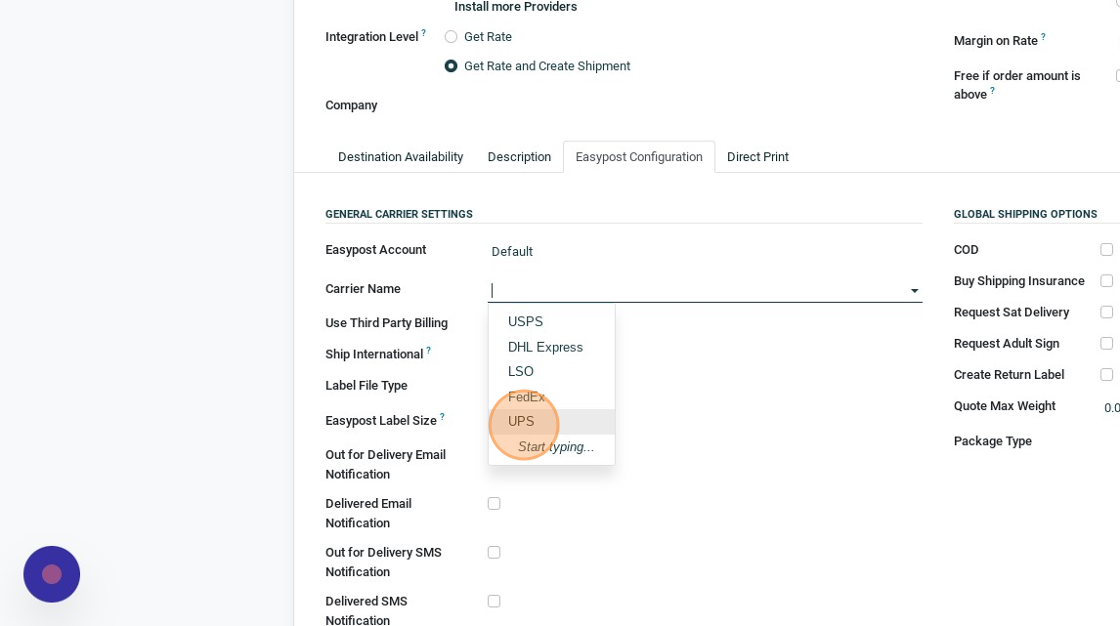Open the Direct Print tab

coord(757,157)
